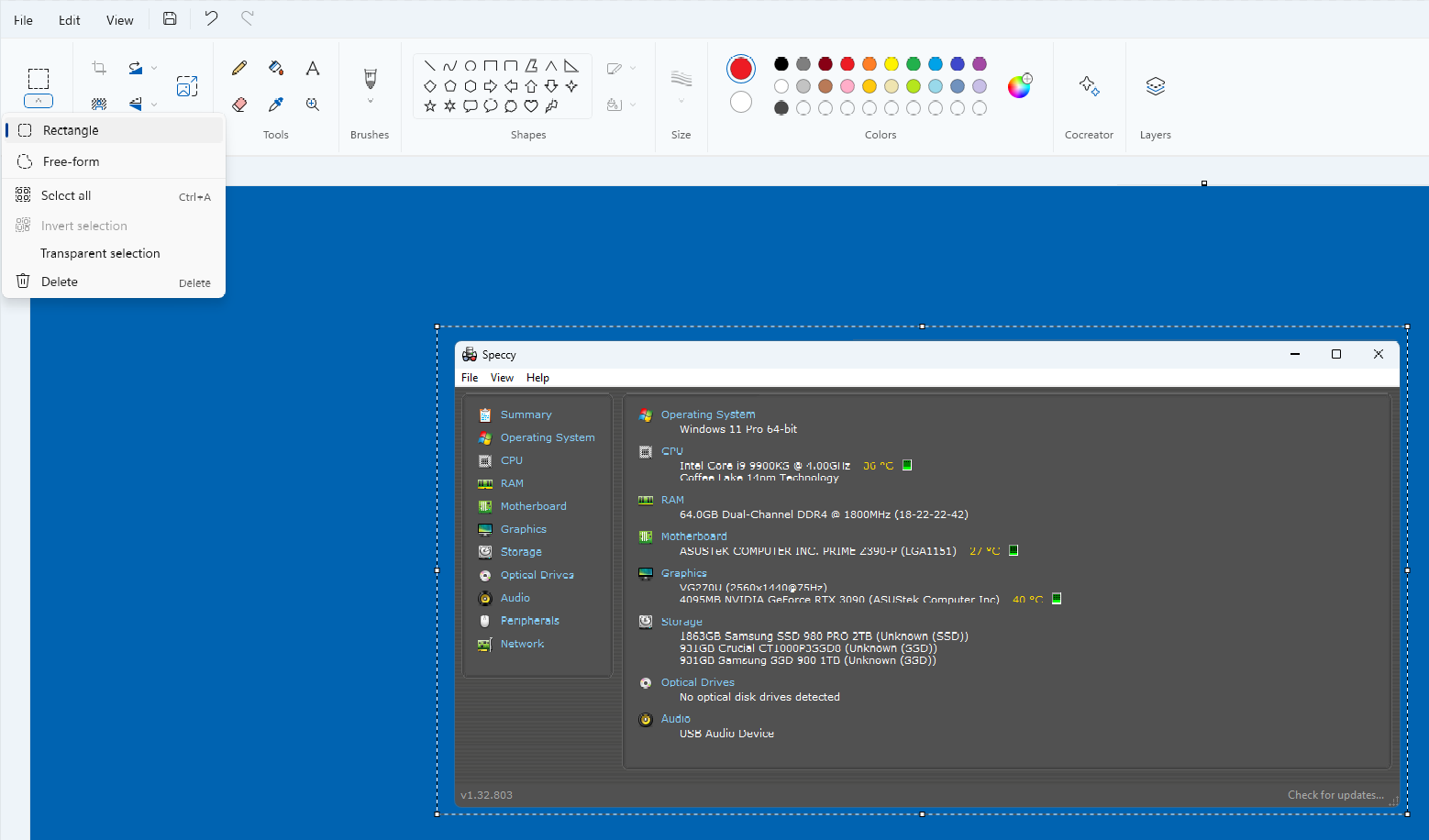1429x840 pixels.
Task: Open the Cocreator feature
Action: [x=1089, y=85]
